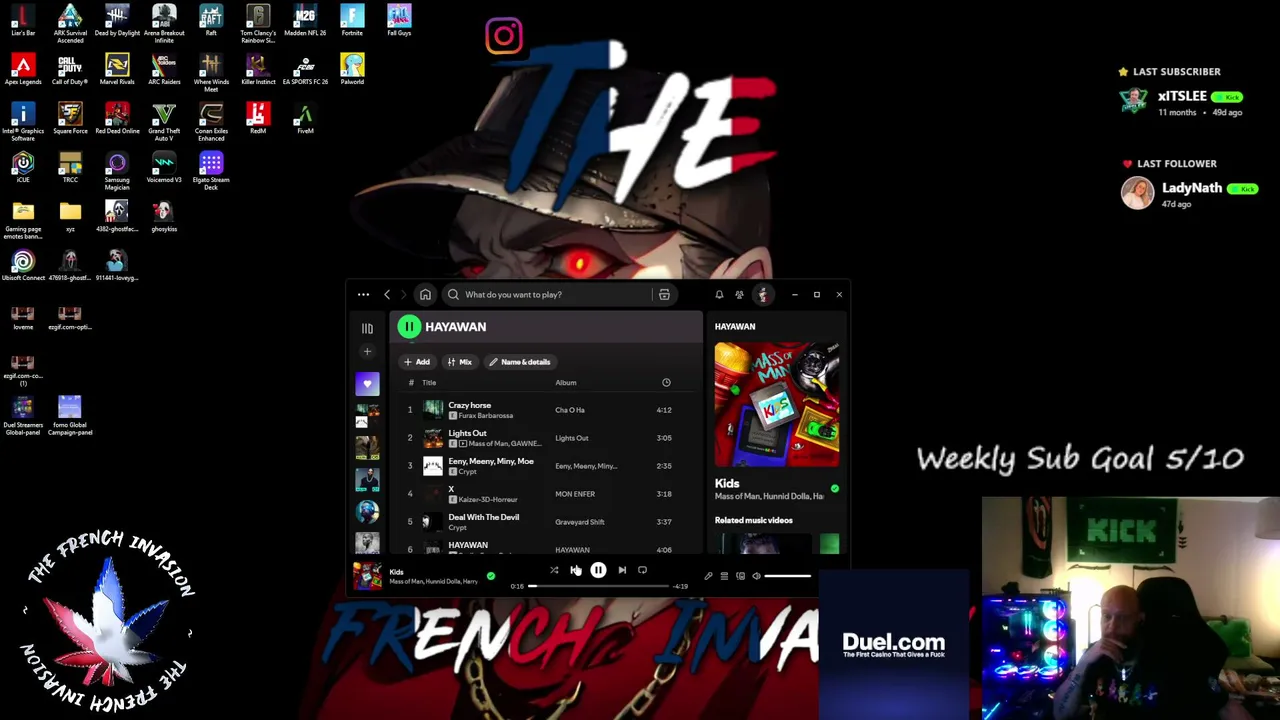Open the Spotify profile avatar menu
The image size is (1280, 720).
[x=763, y=295]
